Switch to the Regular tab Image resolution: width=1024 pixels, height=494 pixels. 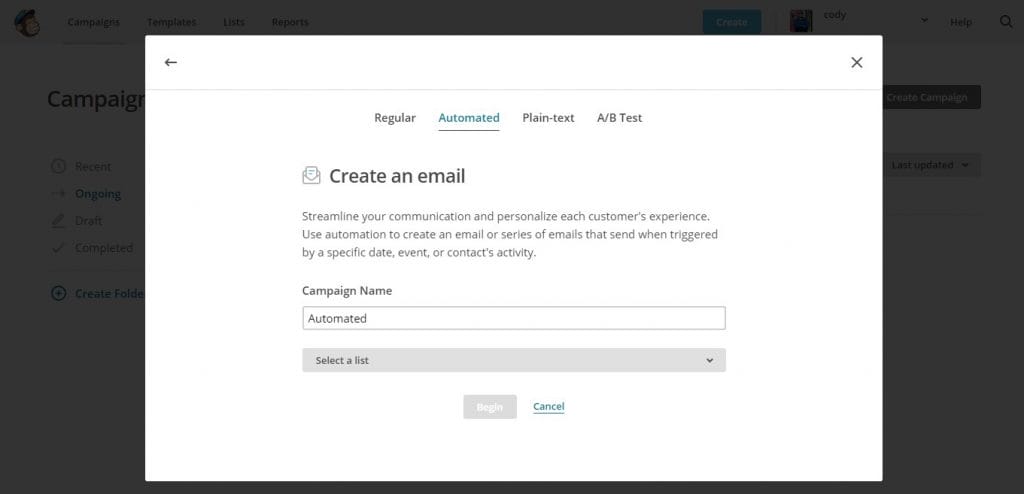[395, 118]
